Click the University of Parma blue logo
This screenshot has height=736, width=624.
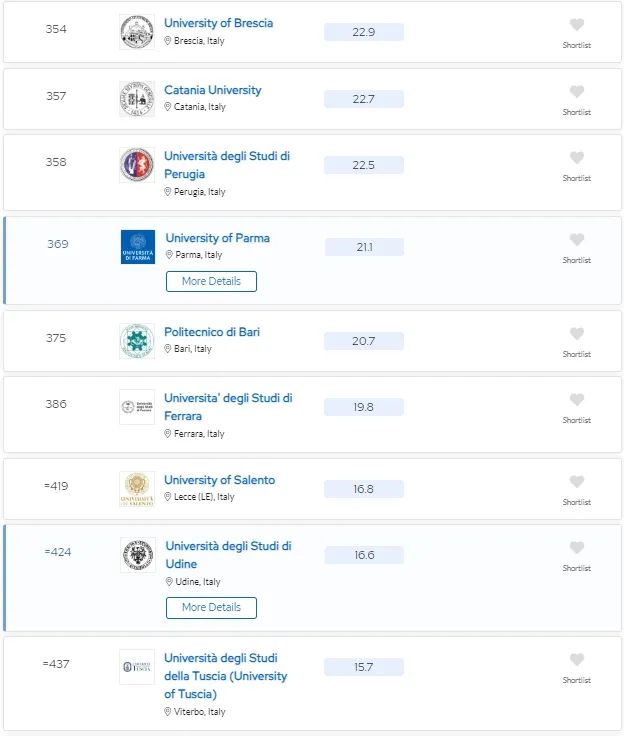138,247
